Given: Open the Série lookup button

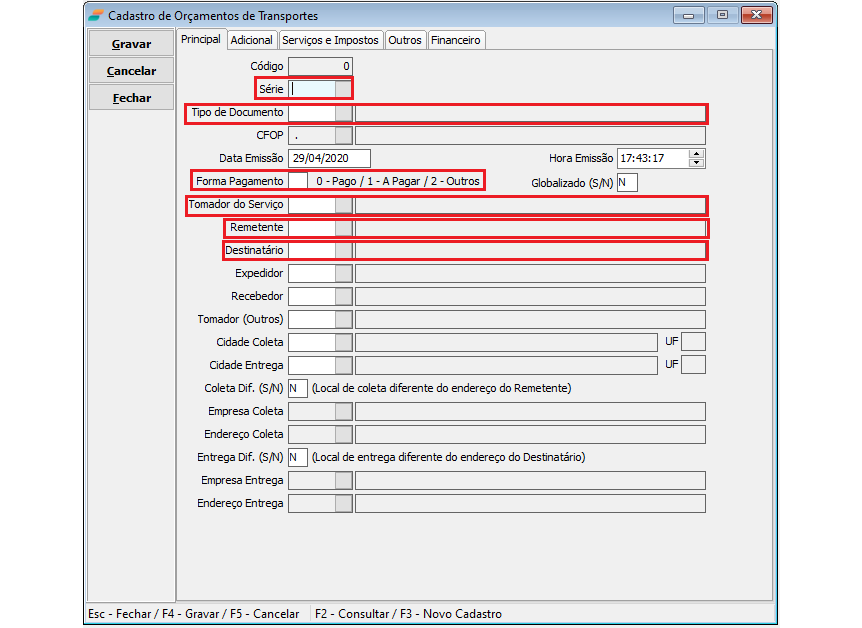Looking at the screenshot, I should click(343, 89).
